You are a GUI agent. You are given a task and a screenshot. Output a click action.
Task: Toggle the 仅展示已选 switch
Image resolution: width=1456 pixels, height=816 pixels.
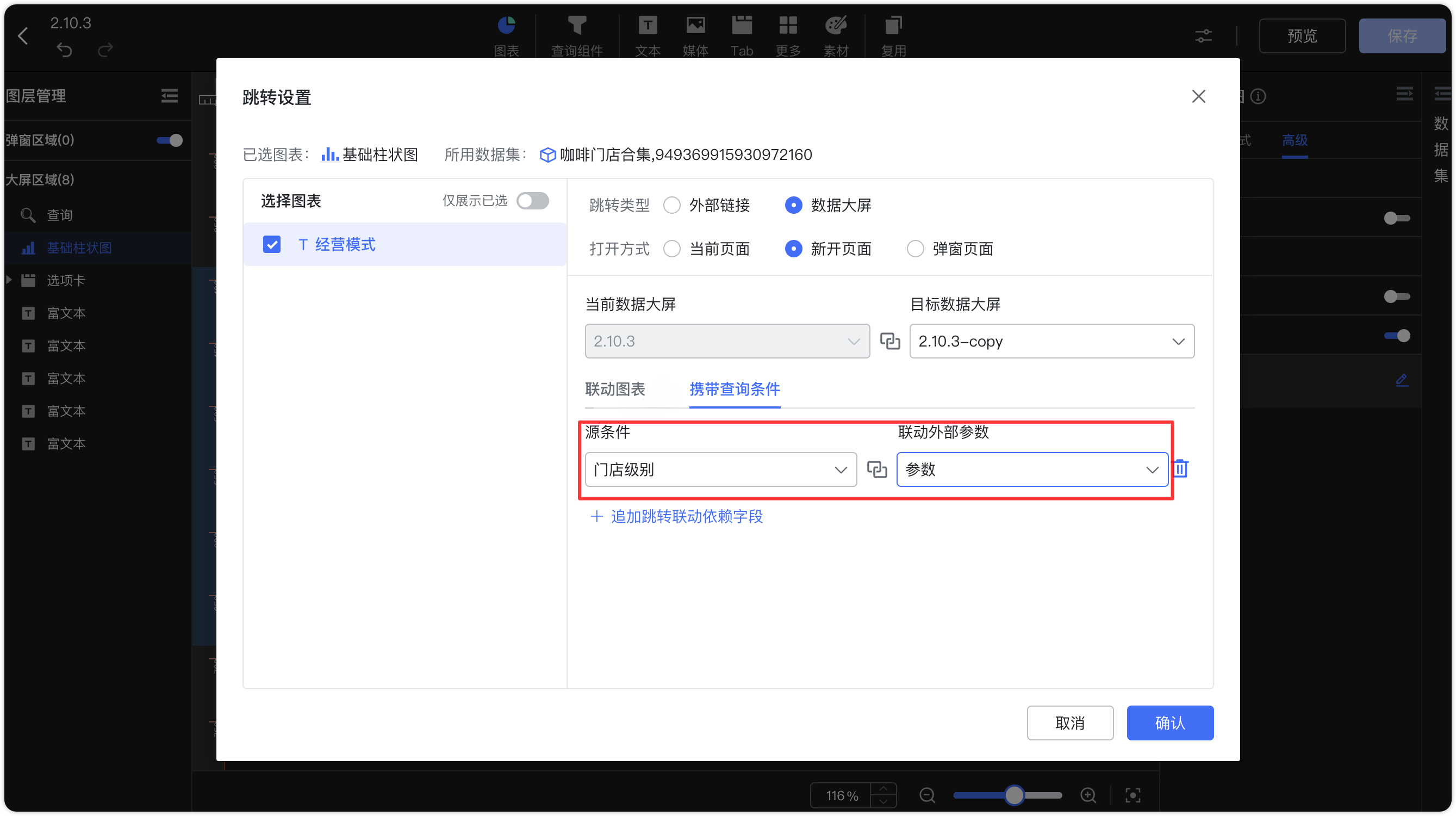[532, 201]
